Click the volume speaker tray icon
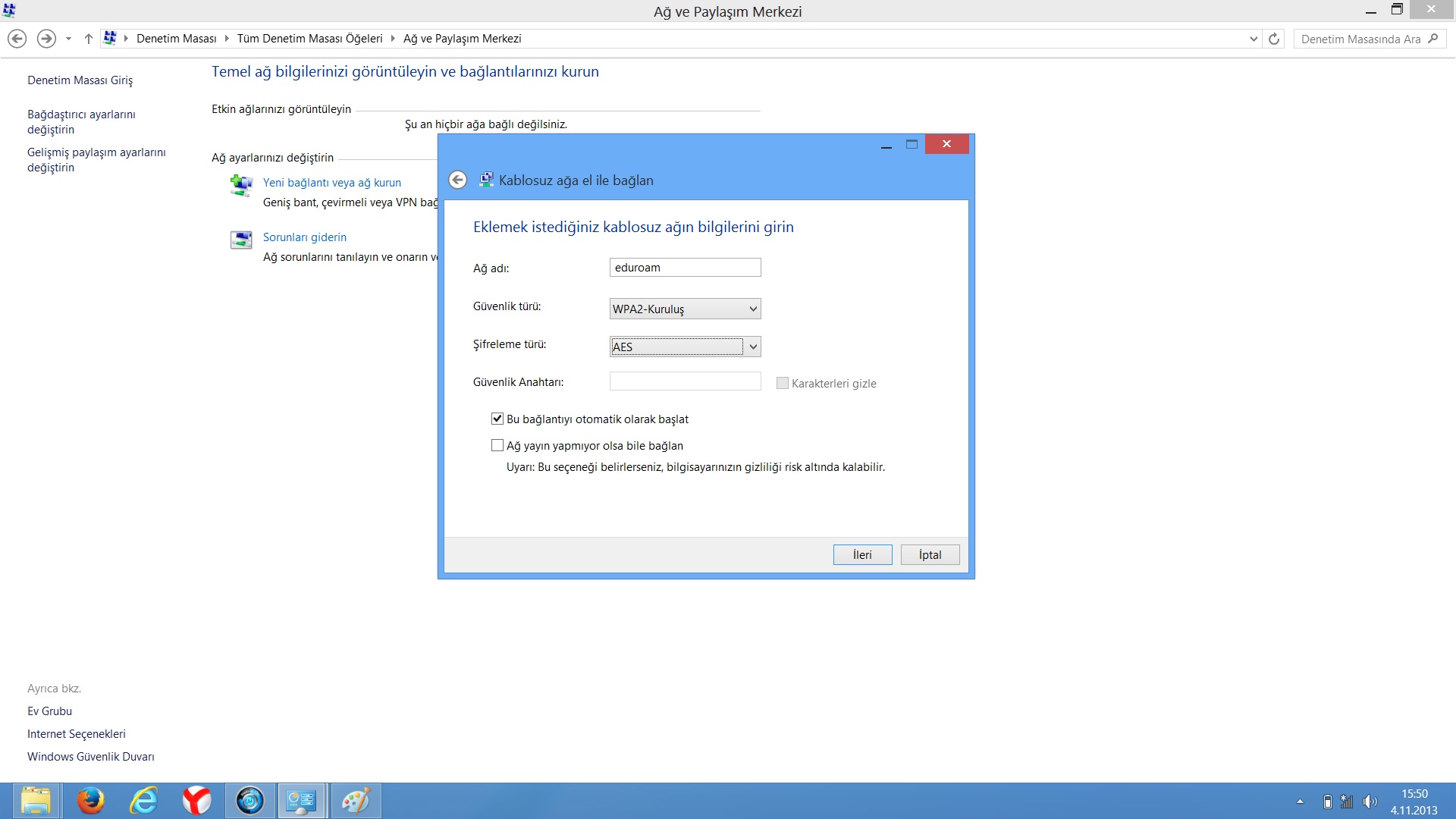1456x819 pixels. click(1370, 802)
